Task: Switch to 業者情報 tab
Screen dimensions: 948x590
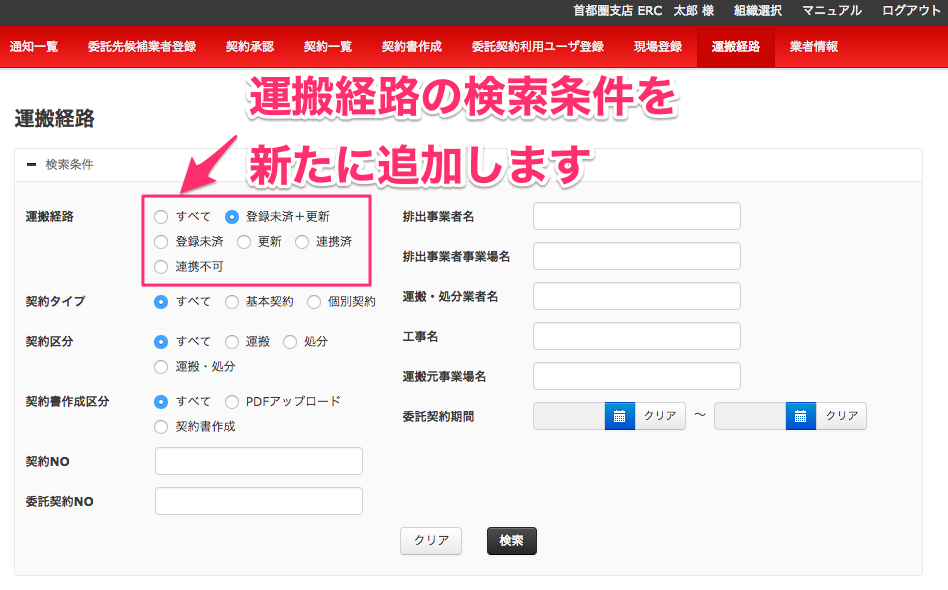Action: click(x=813, y=47)
